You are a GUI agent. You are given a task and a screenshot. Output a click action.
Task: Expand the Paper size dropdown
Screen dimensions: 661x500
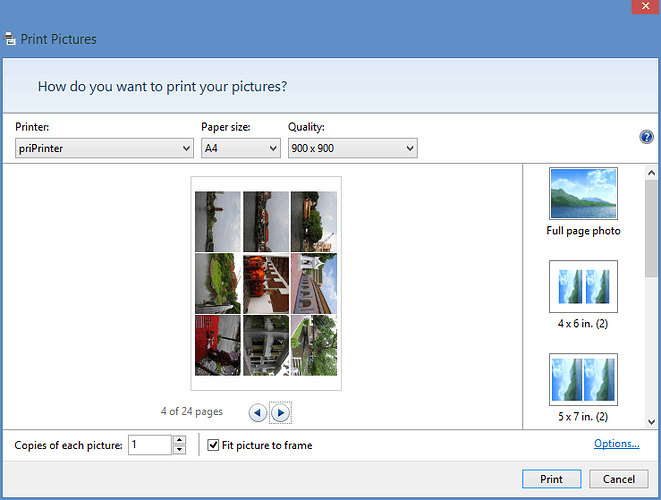coord(240,148)
